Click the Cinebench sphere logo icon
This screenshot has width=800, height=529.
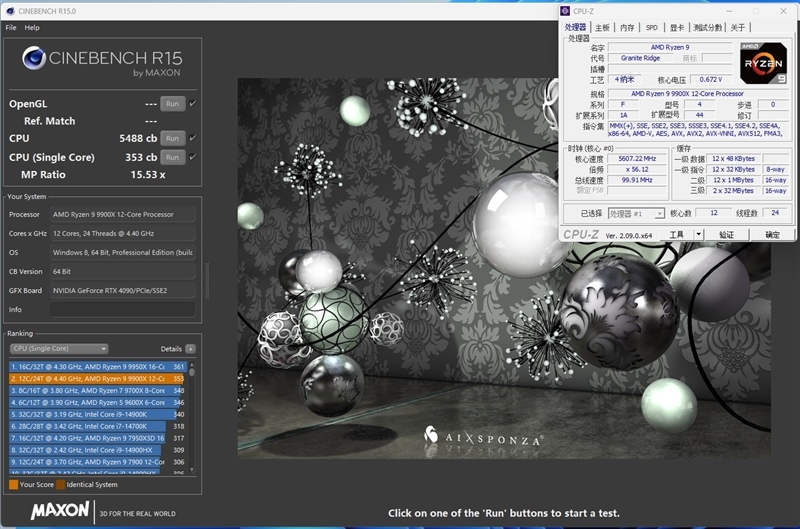coord(33,59)
